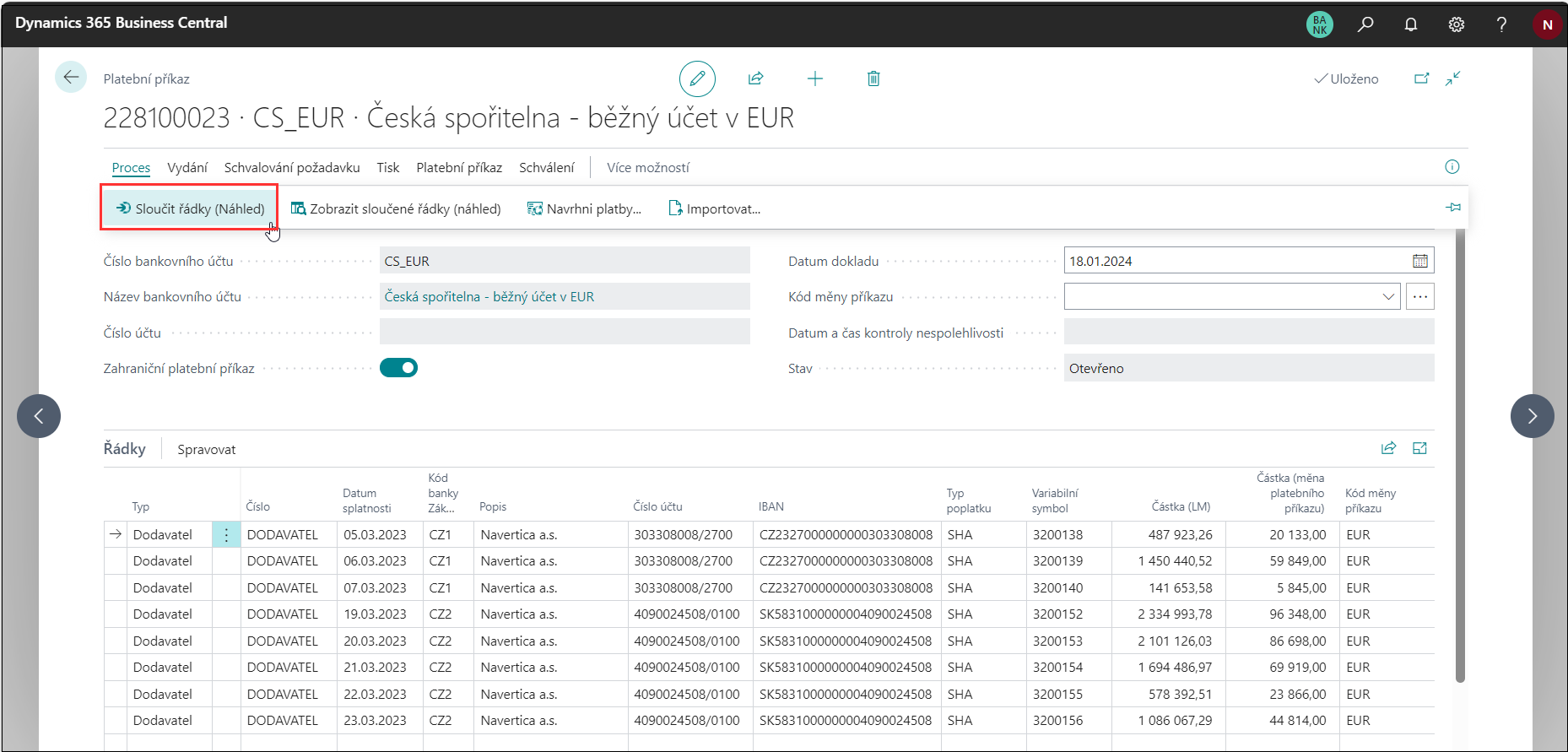This screenshot has height=752, width=1568.
Task: Click the Popis column header
Action: point(493,507)
